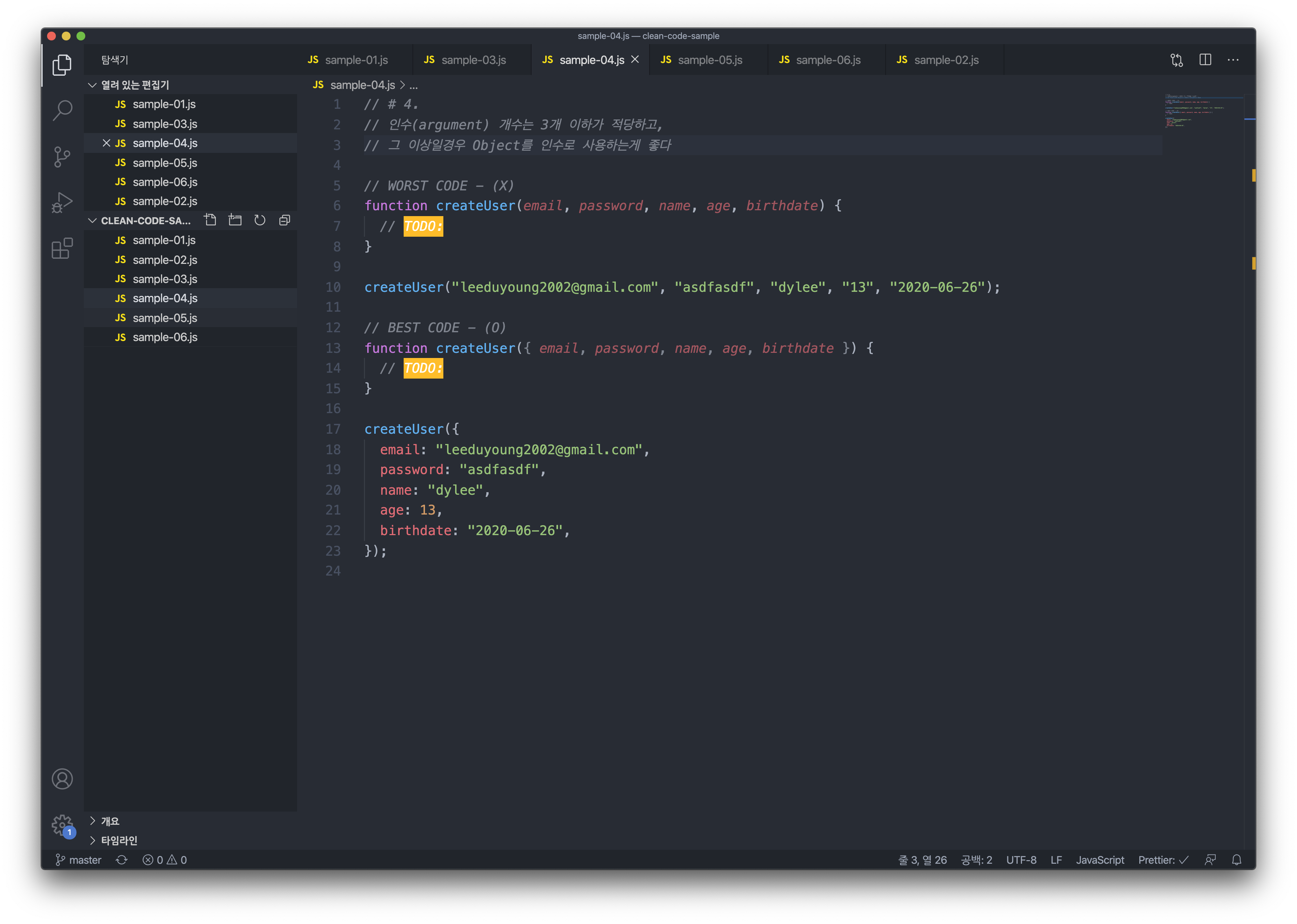Collapse all folders in explorer

285,220
